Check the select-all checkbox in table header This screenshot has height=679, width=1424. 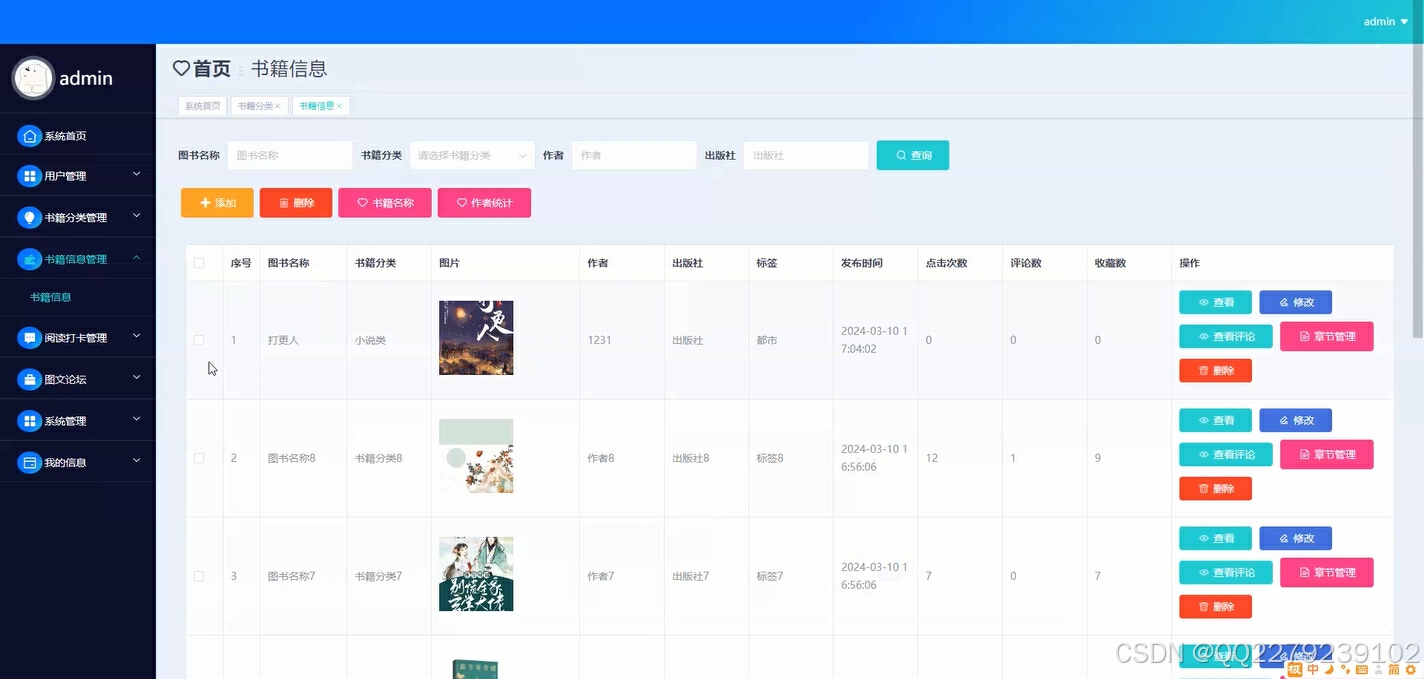click(200, 262)
